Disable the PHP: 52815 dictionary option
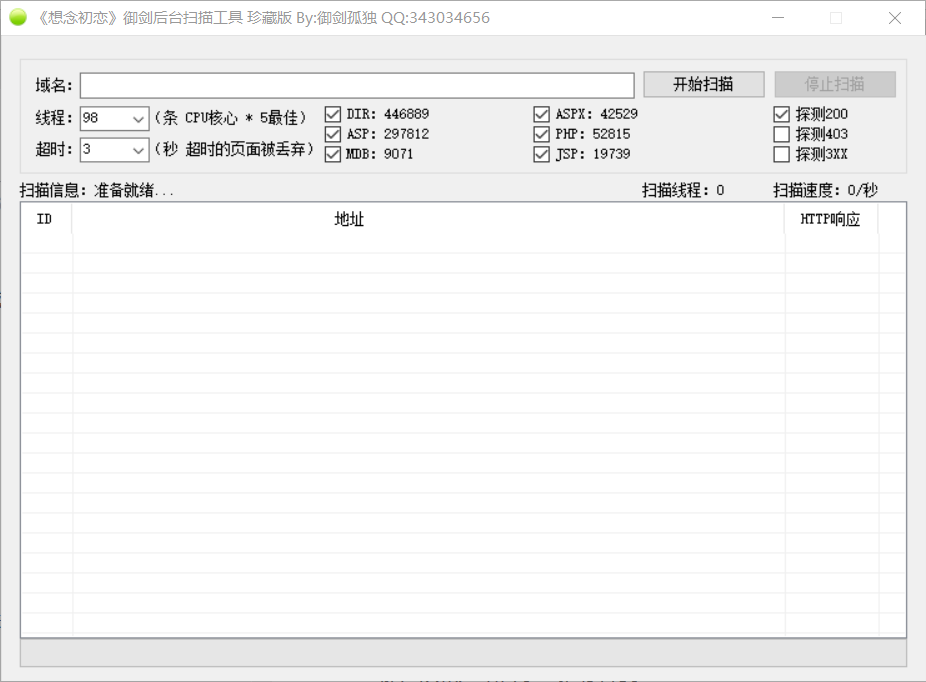The image size is (926, 682). (x=541, y=133)
